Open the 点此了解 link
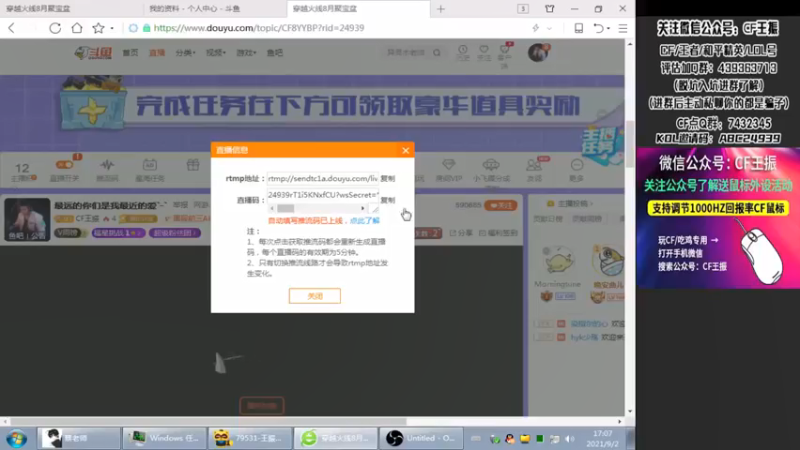Image resolution: width=800 pixels, height=450 pixels. [365, 220]
